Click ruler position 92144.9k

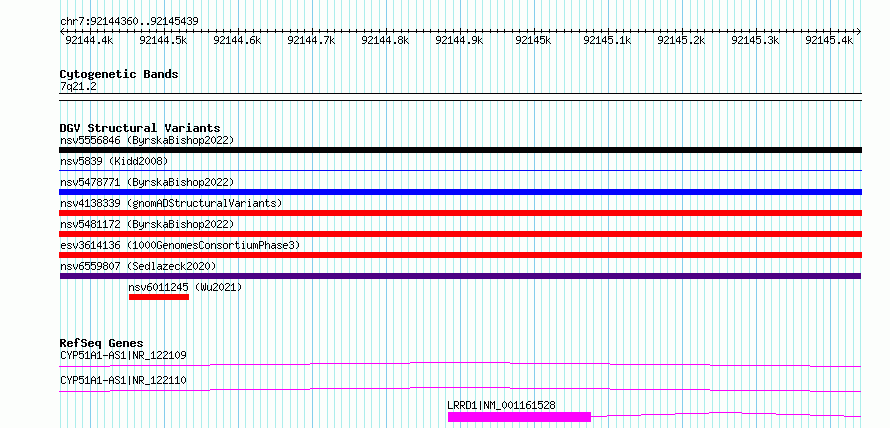point(459,40)
